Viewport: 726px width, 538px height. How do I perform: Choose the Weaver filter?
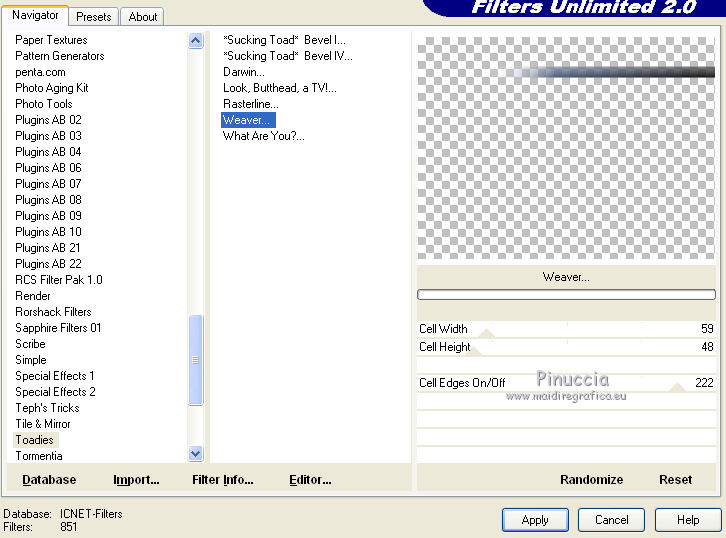click(248, 120)
